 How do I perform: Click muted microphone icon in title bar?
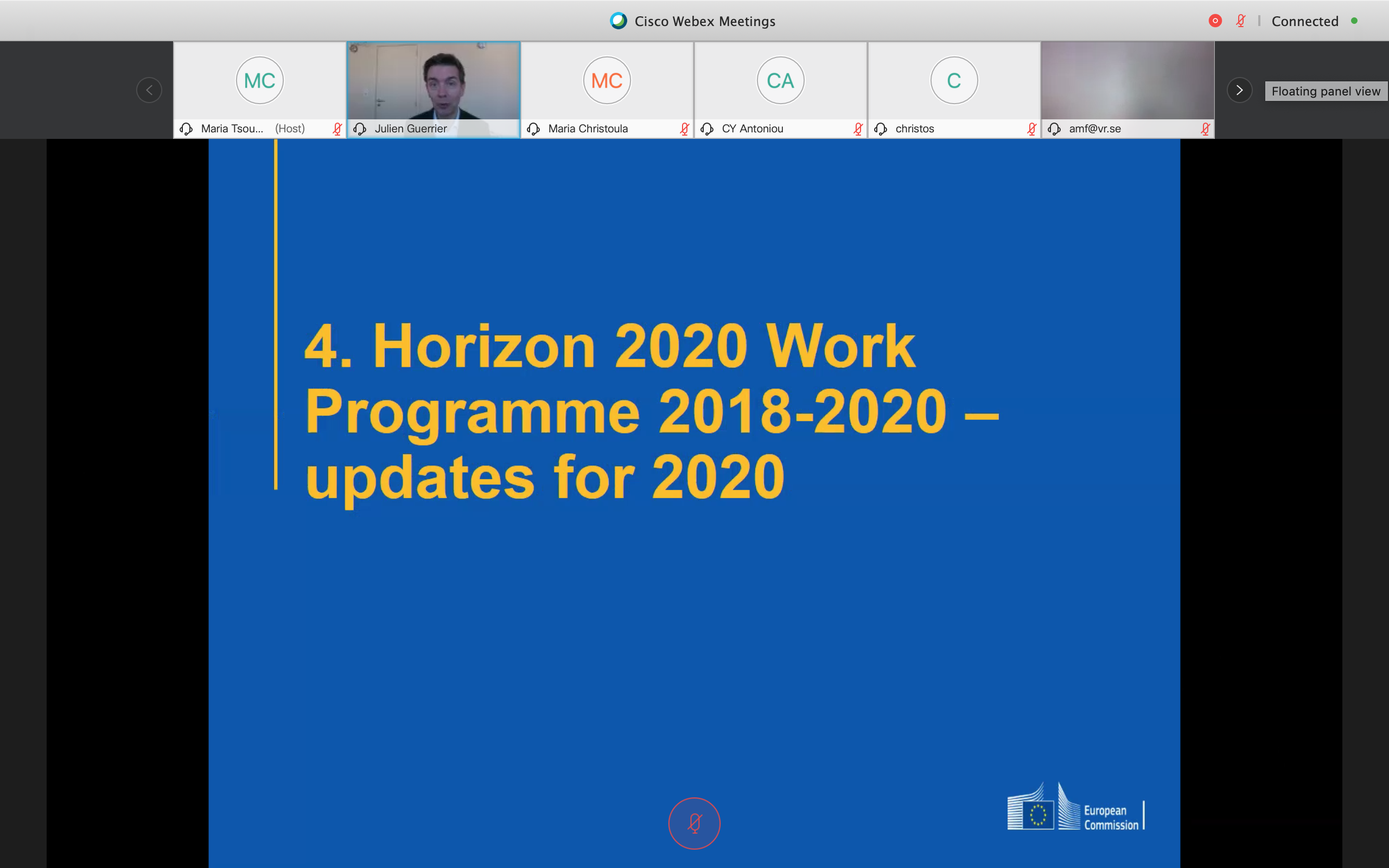click(1240, 21)
